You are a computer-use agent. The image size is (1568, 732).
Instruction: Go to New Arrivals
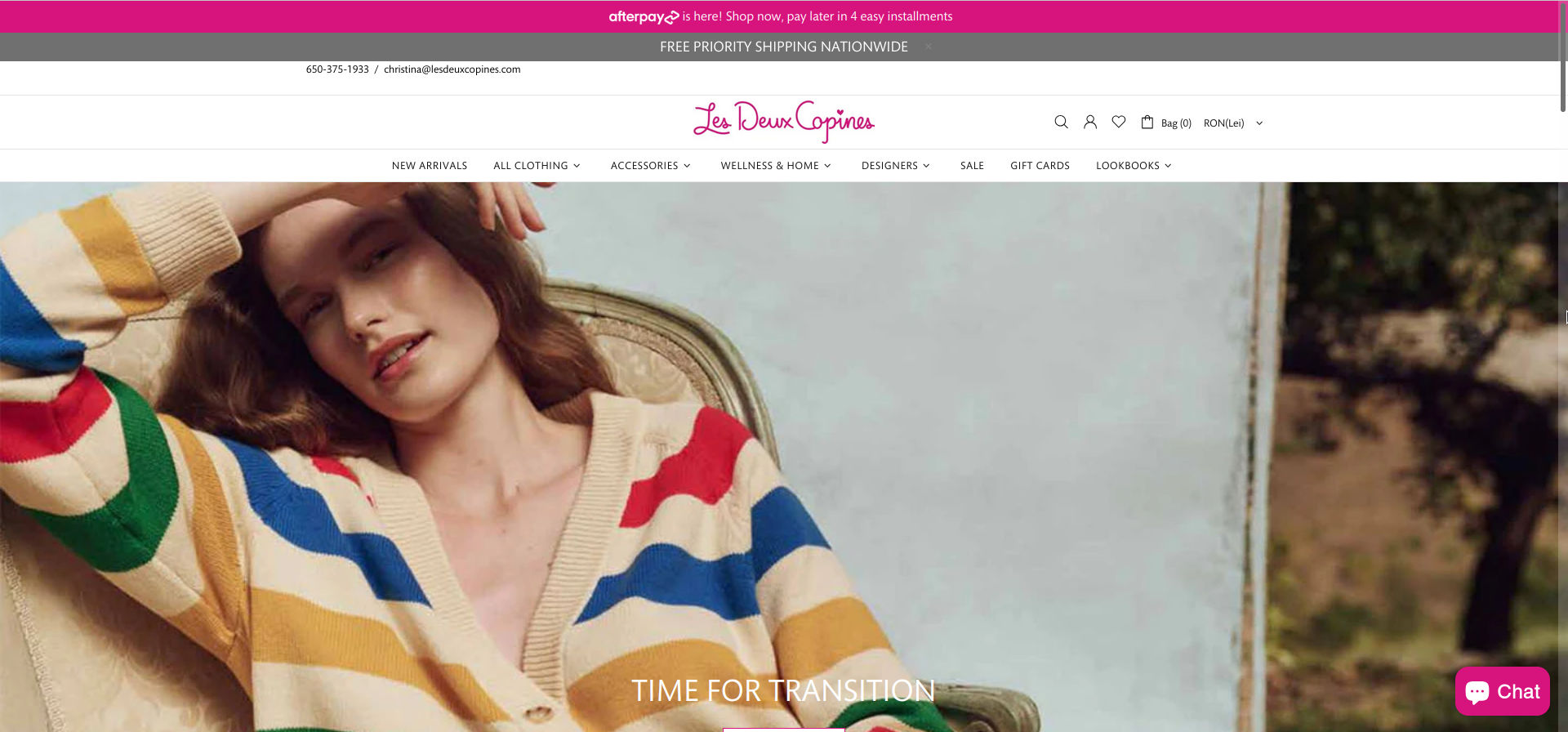point(430,166)
